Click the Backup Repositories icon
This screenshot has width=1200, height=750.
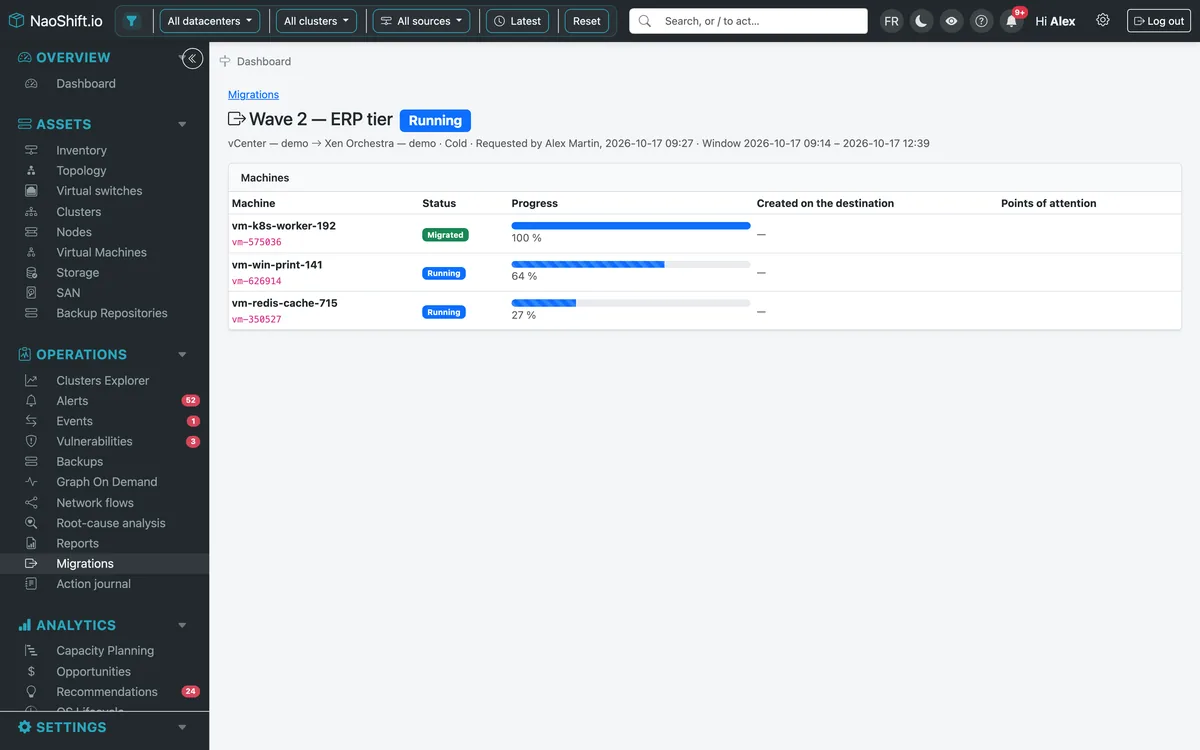coord(32,313)
